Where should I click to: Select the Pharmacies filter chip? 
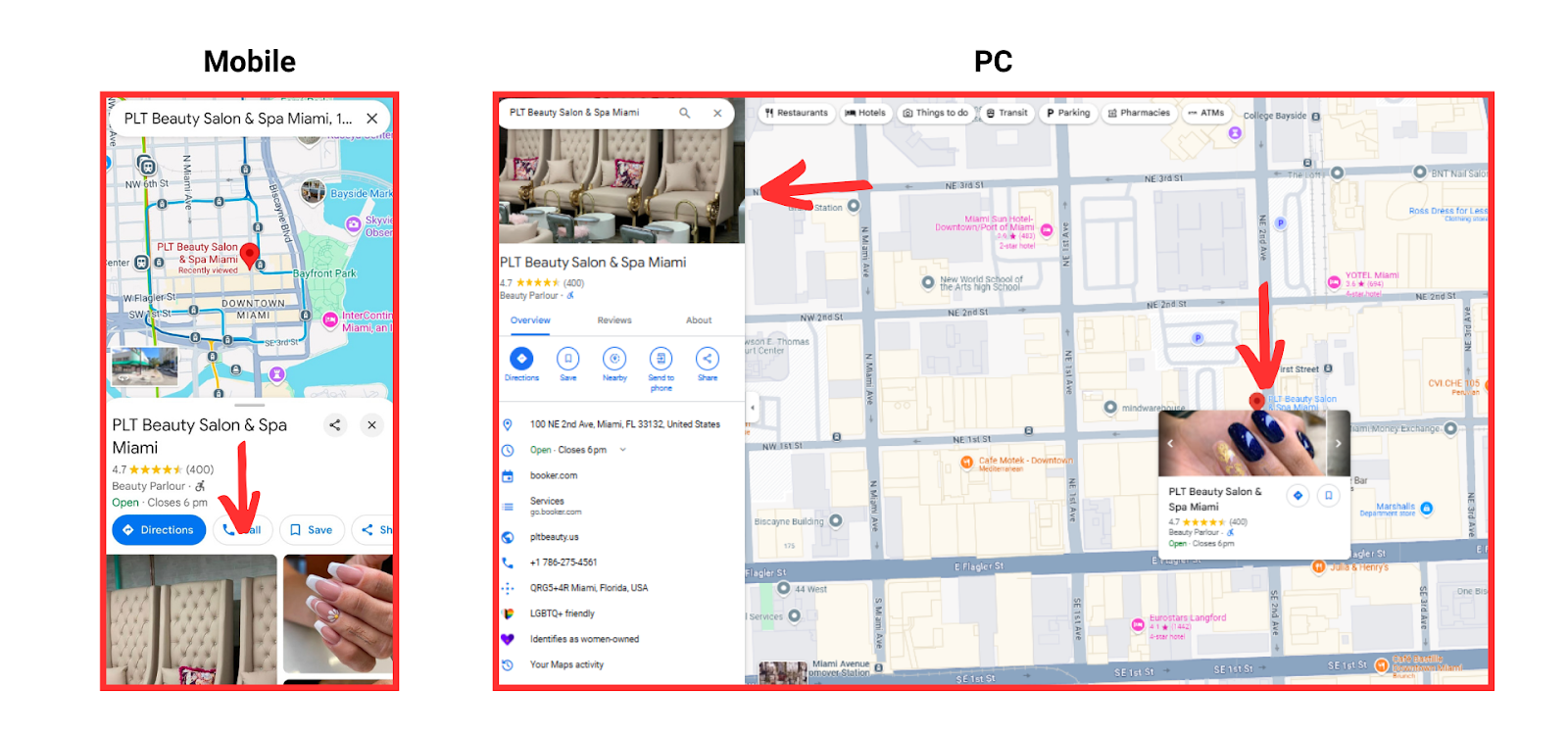point(1139,113)
